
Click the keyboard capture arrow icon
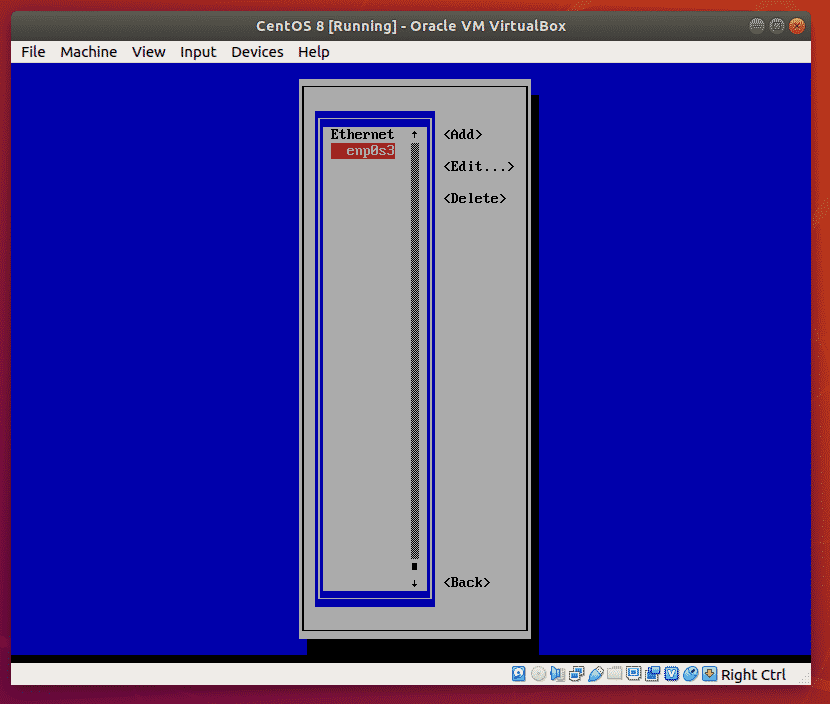click(710, 674)
